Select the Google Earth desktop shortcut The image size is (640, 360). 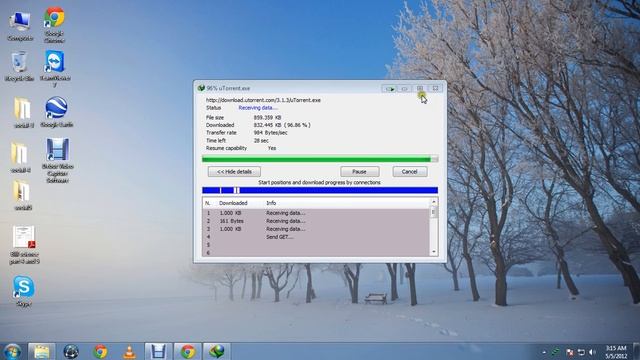tap(57, 112)
